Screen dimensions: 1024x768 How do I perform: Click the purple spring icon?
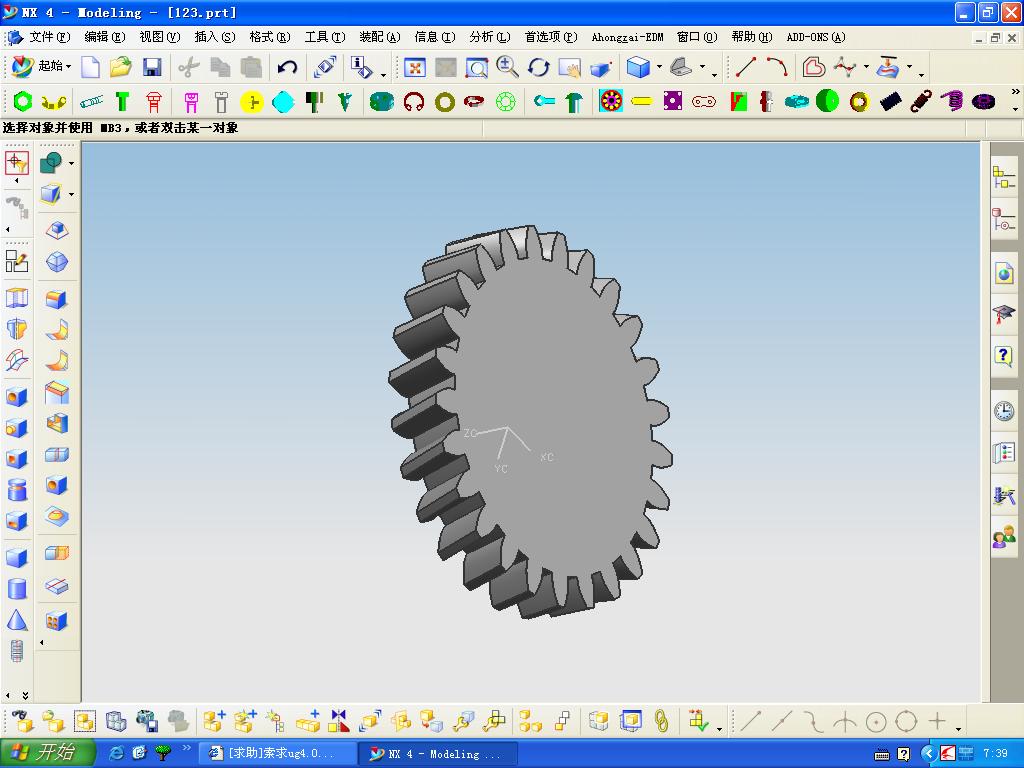pos(953,101)
